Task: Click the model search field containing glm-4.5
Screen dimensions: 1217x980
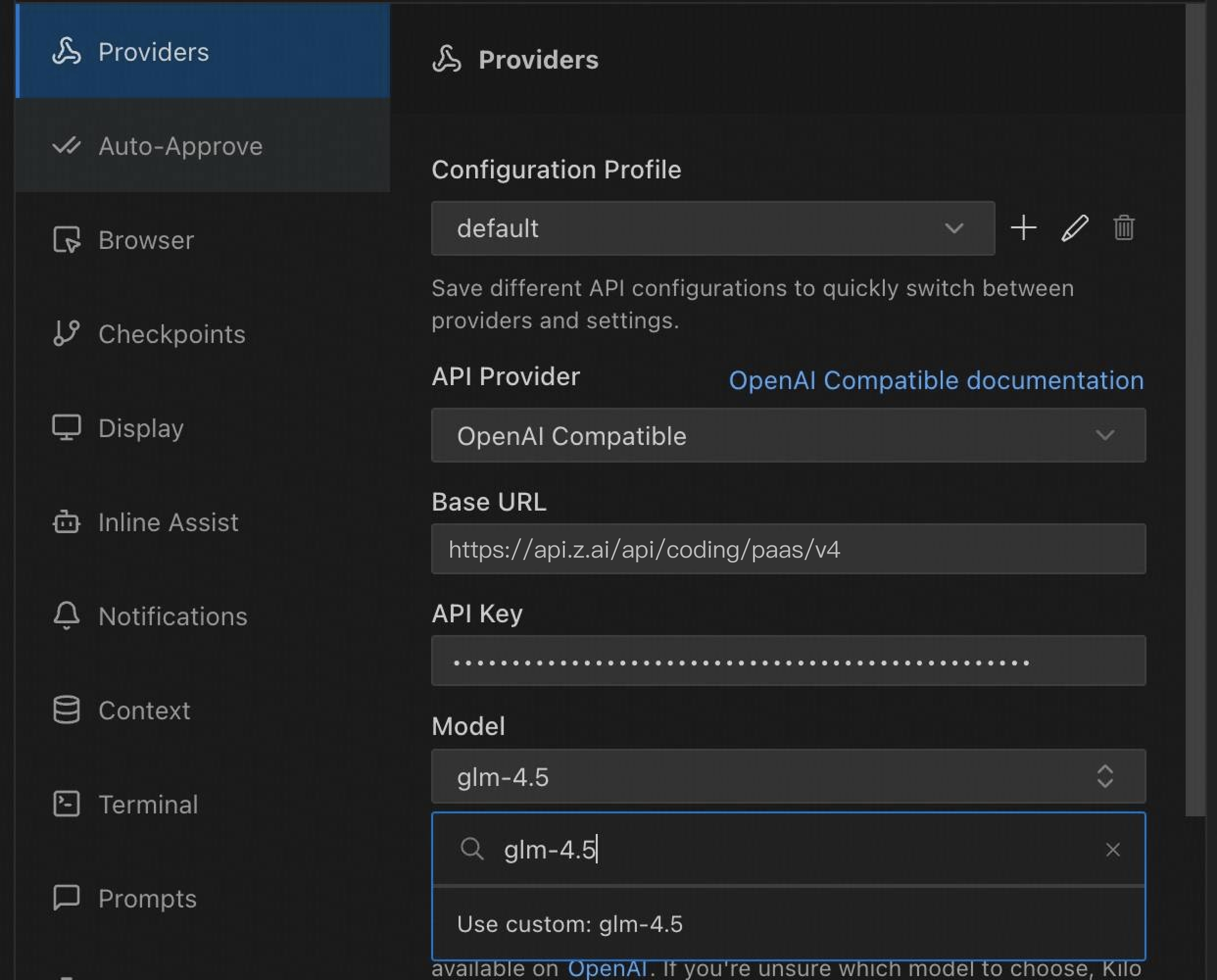Action: tap(789, 850)
